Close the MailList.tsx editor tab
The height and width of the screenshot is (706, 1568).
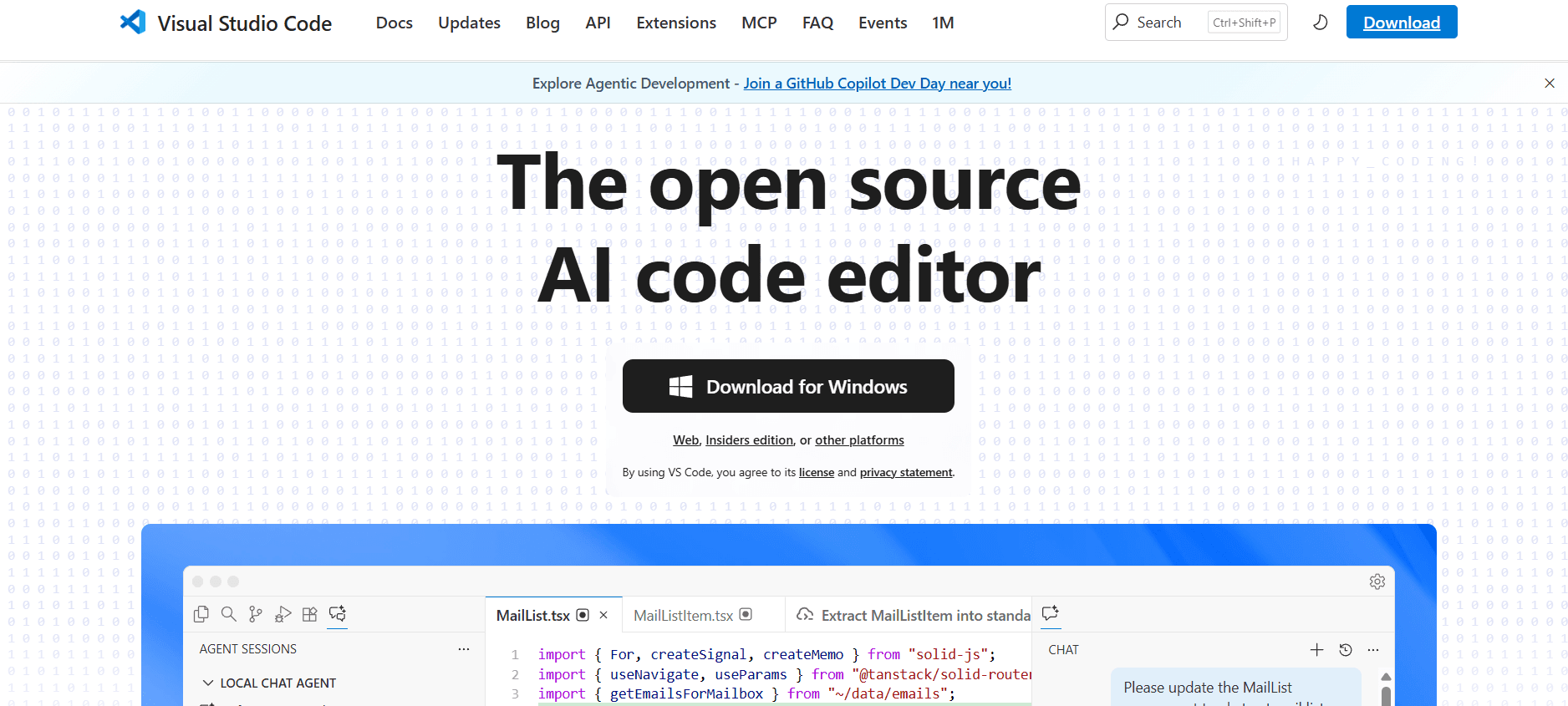point(603,616)
